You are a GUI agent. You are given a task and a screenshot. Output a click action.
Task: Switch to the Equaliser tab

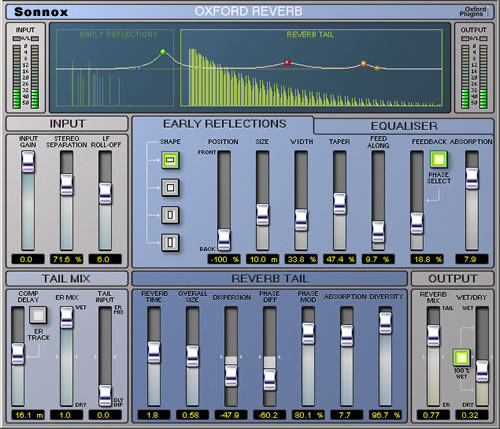(x=404, y=126)
